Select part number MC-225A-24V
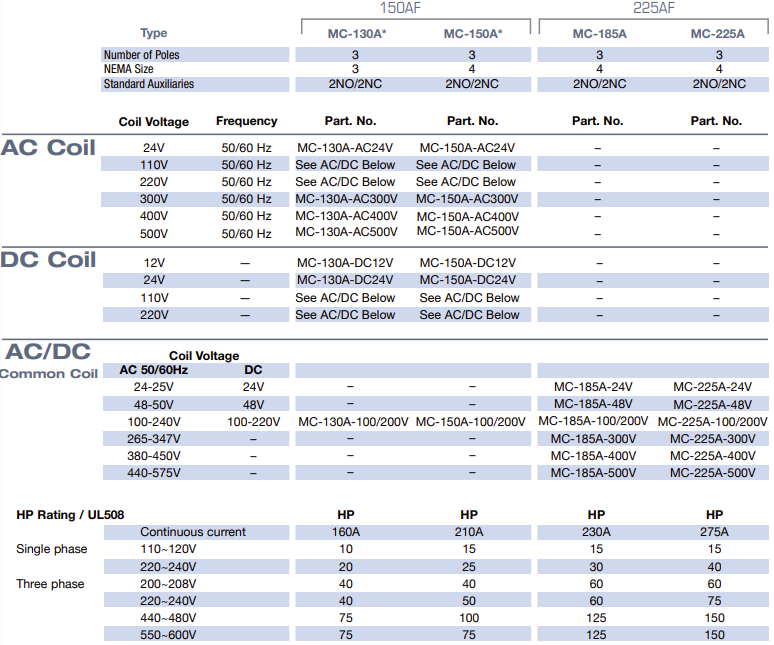The height and width of the screenshot is (645, 774). tap(712, 387)
